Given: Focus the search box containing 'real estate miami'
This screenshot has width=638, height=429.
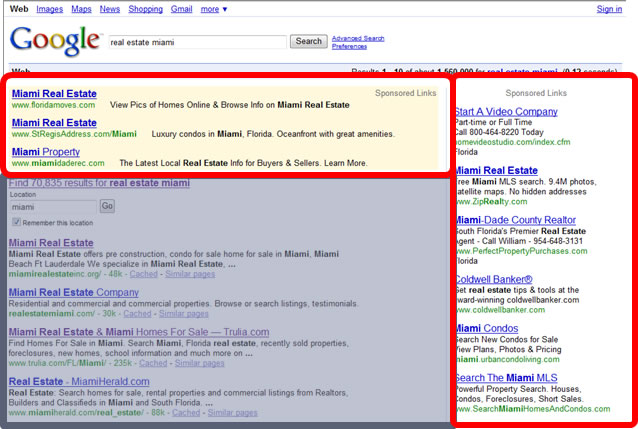Looking at the screenshot, I should pyautogui.click(x=198, y=42).
